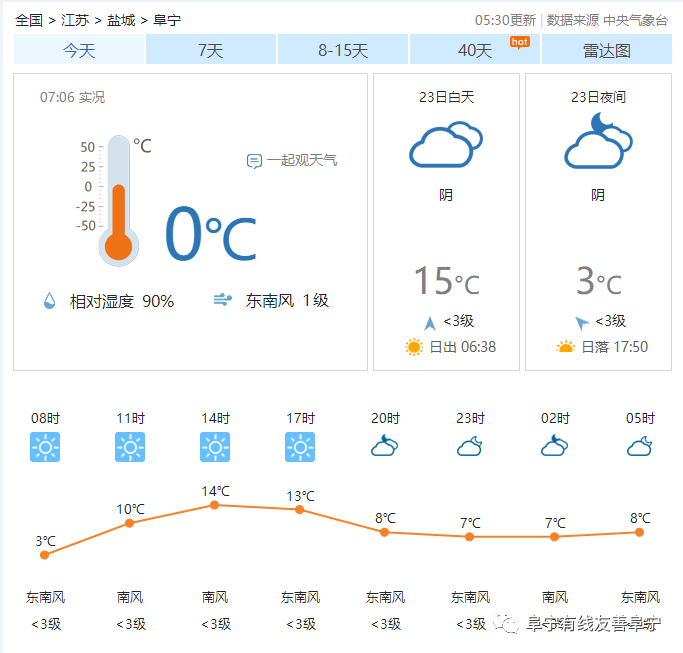Switch to the 7天 forecast tab
This screenshot has width=683, height=653.
pos(211,50)
